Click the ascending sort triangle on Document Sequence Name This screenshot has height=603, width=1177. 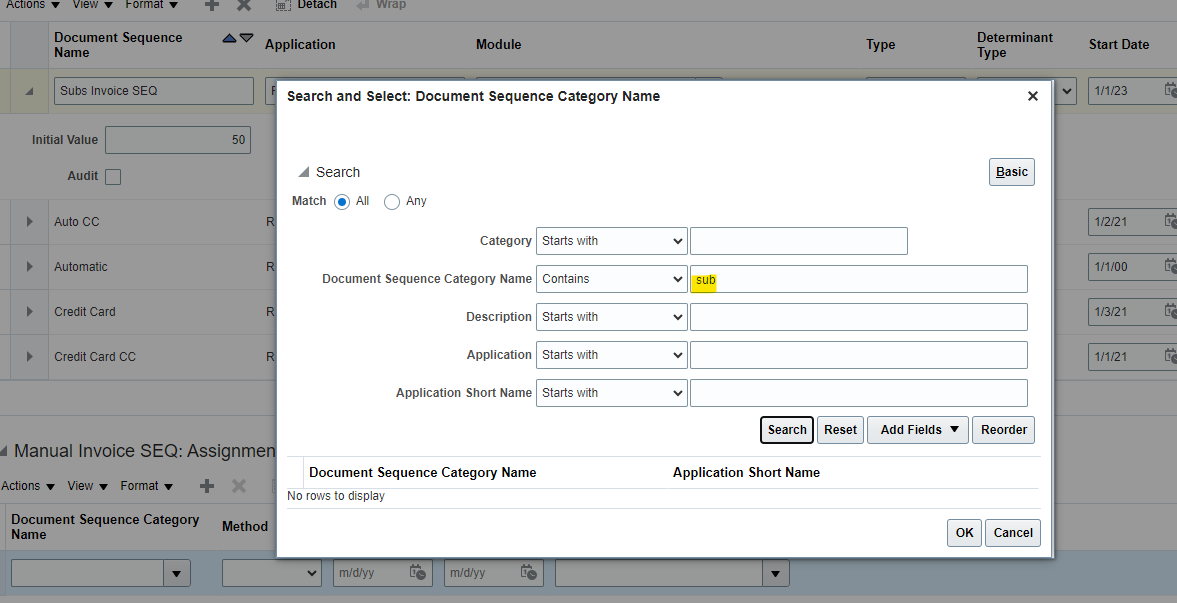pyautogui.click(x=230, y=37)
